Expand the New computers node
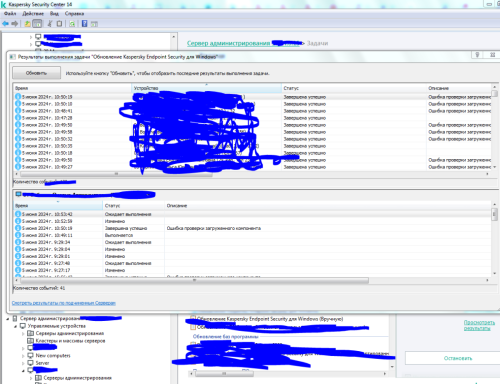This screenshot has width=500, height=384. coord(23,355)
